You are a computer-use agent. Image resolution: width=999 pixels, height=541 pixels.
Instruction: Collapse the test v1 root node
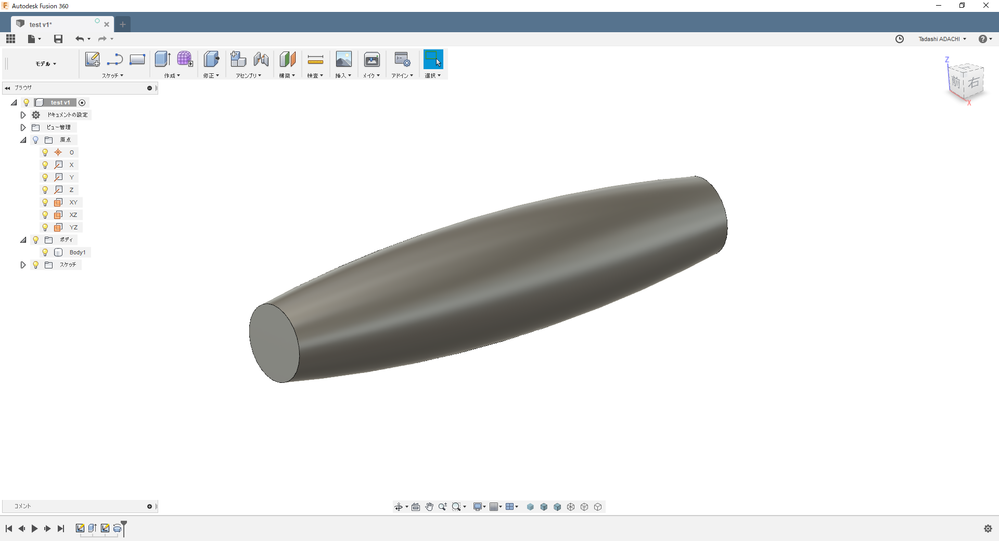click(13, 102)
